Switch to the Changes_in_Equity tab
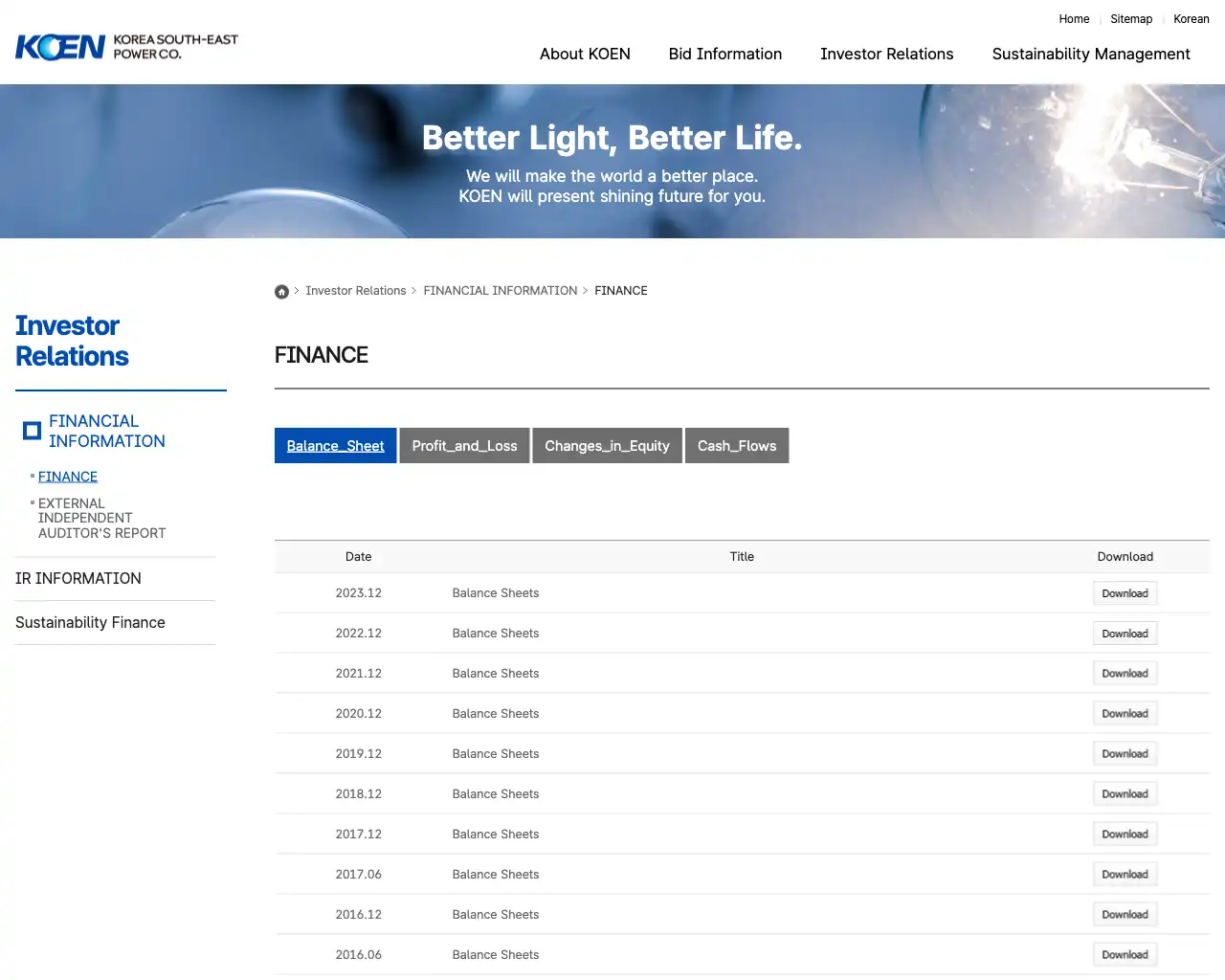Viewport: 1225px width, 980px height. [607, 445]
